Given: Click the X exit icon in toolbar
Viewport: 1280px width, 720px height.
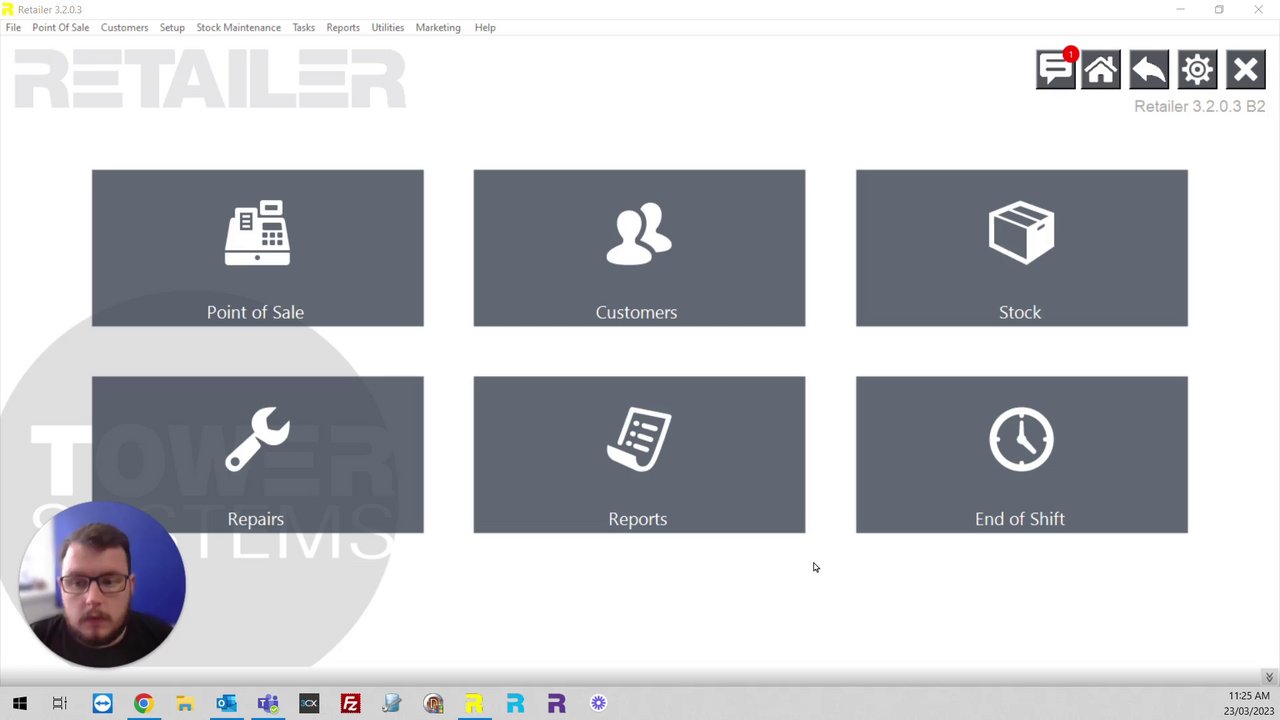Looking at the screenshot, I should point(1245,70).
